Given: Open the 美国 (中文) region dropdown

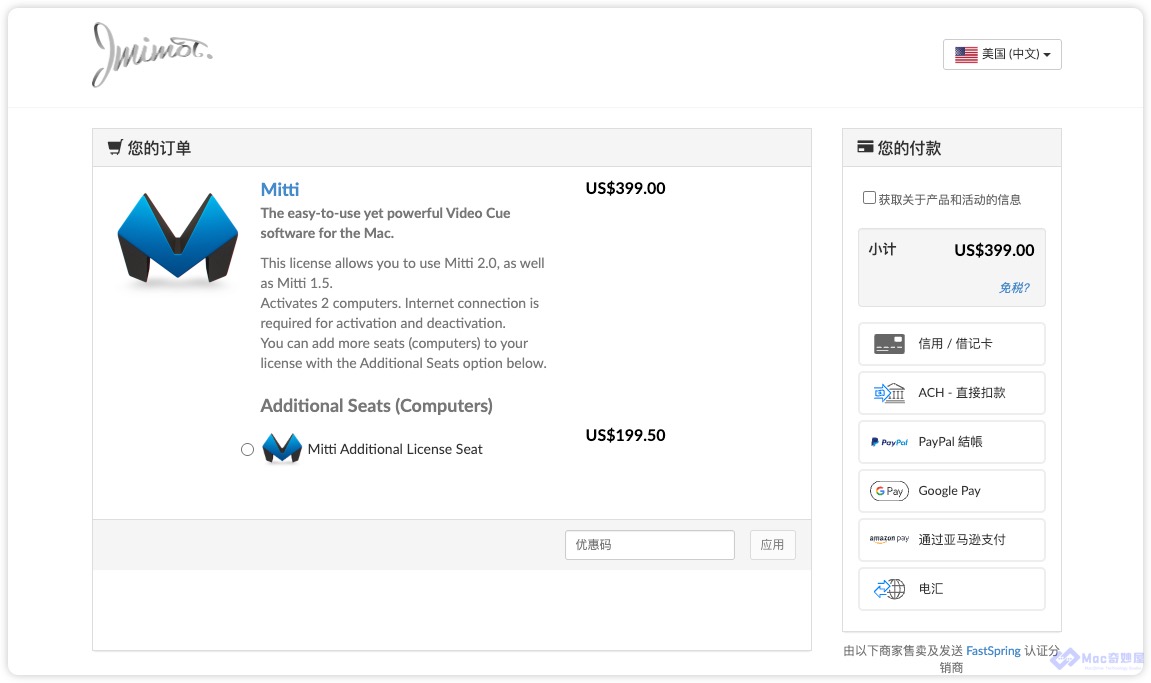Looking at the screenshot, I should tap(1002, 54).
